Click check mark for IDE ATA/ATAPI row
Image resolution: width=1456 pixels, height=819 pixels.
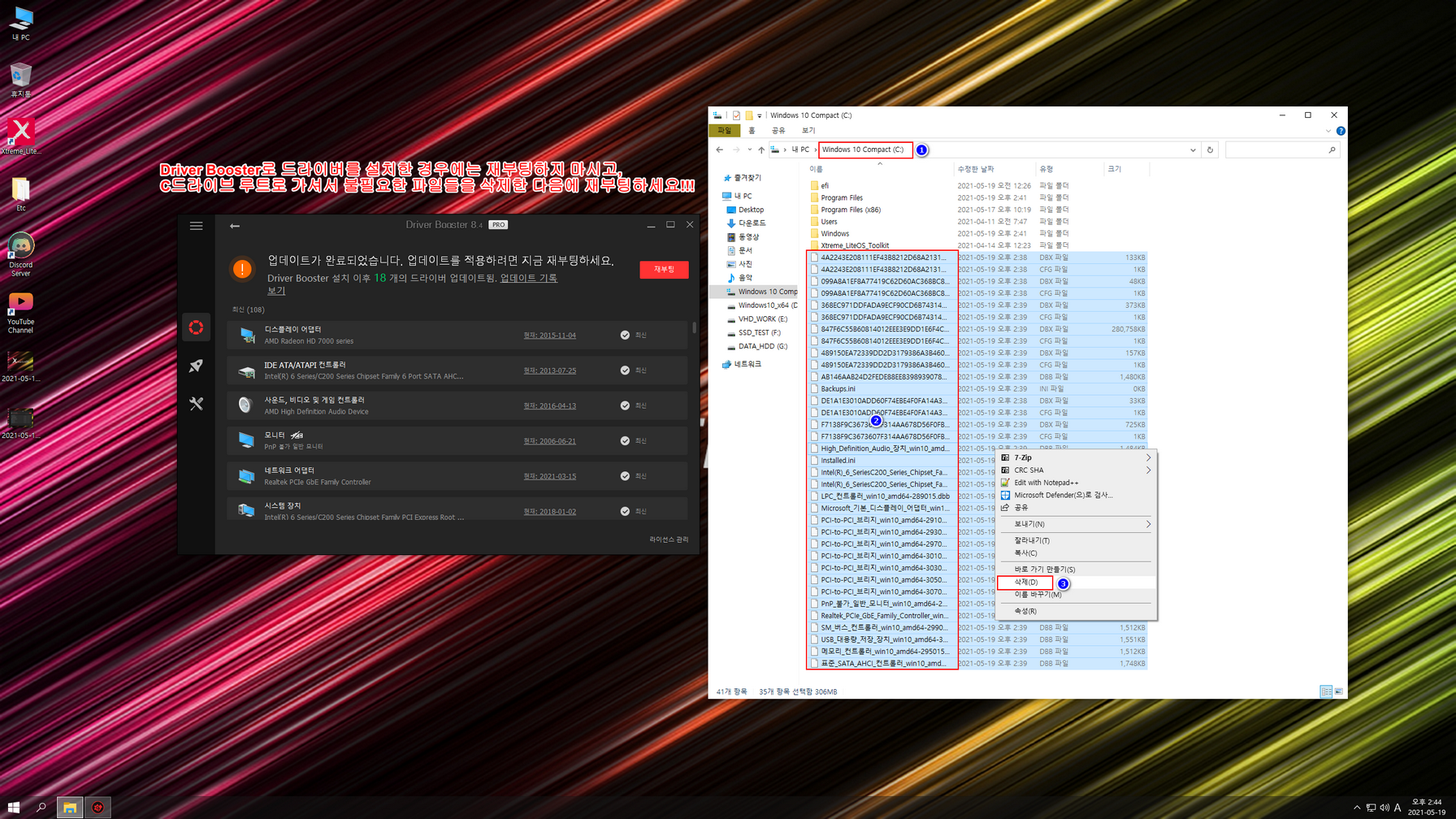click(625, 370)
